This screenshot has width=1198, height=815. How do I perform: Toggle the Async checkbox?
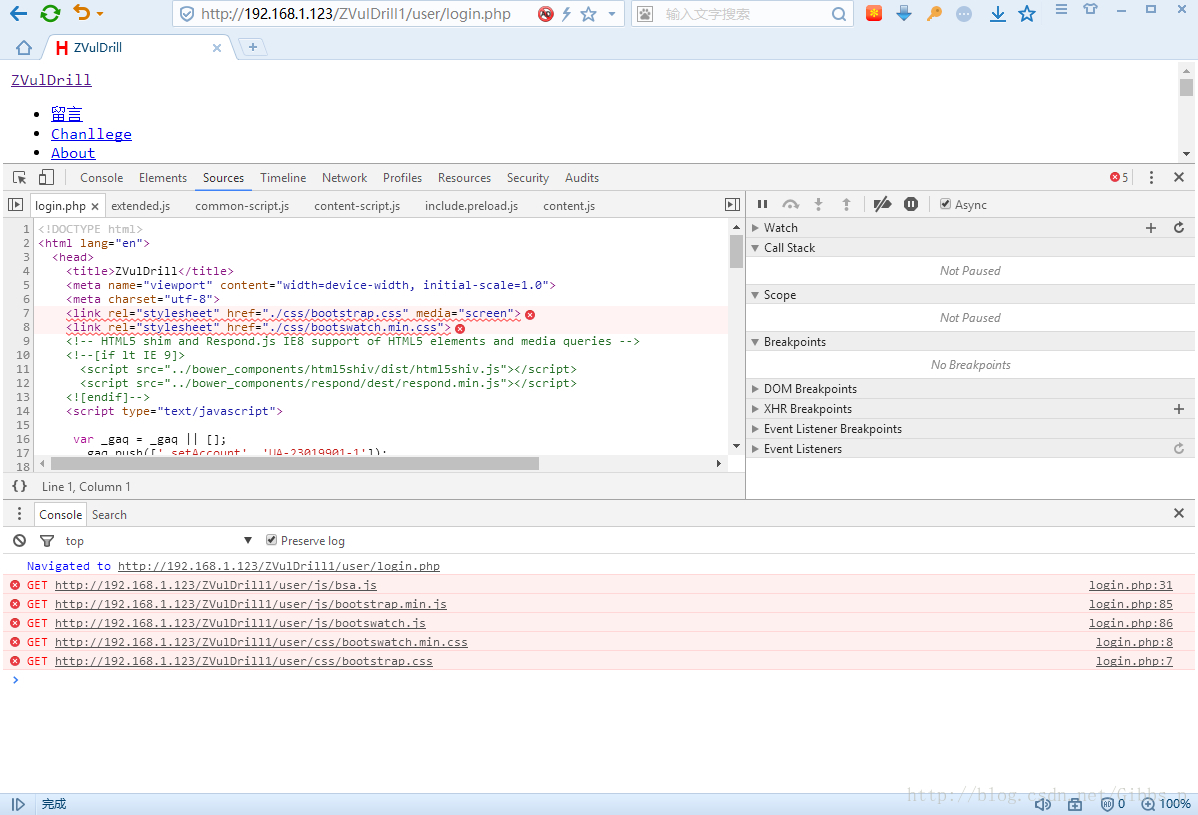[945, 204]
